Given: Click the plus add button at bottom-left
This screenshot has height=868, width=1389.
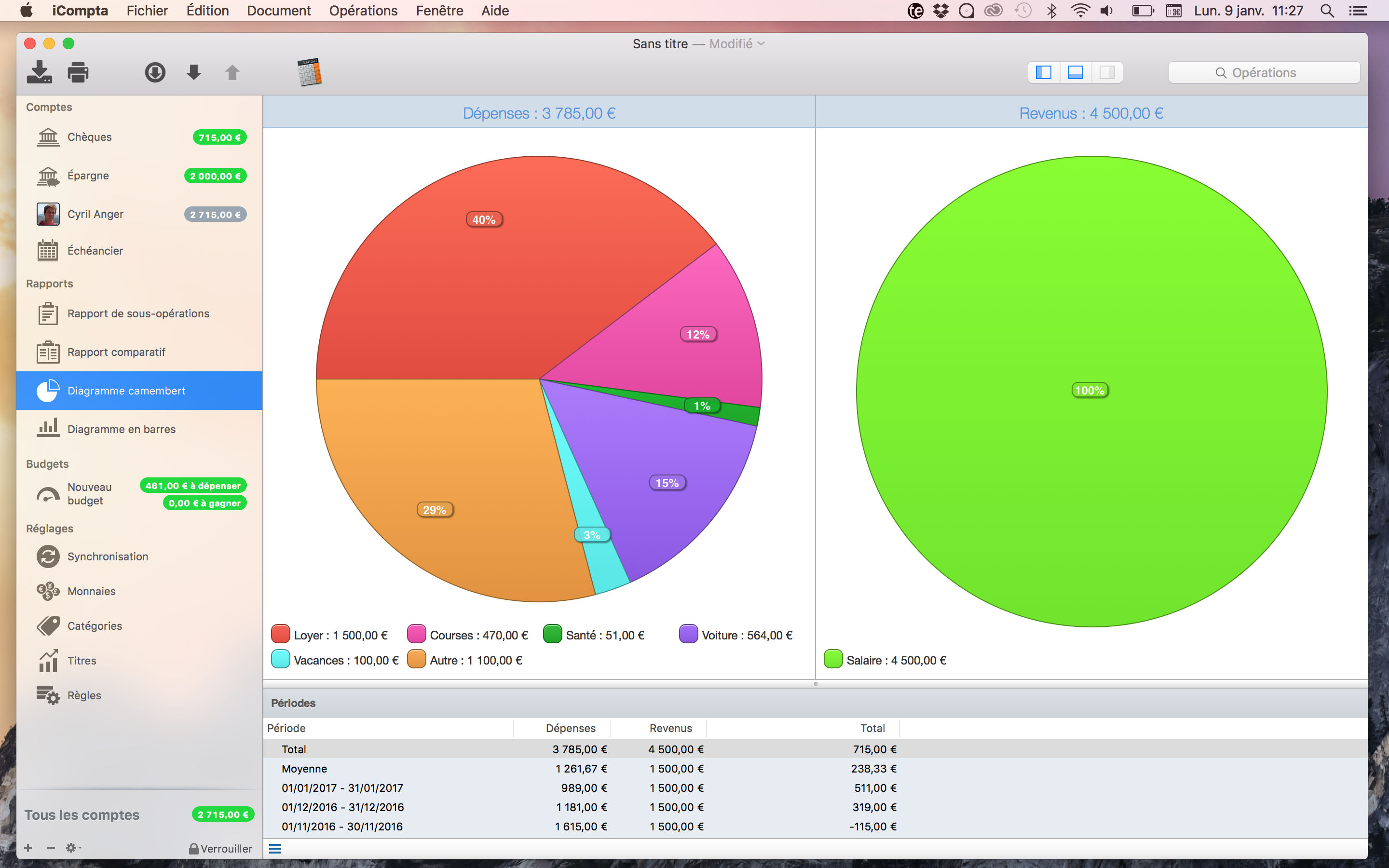Looking at the screenshot, I should (x=28, y=848).
